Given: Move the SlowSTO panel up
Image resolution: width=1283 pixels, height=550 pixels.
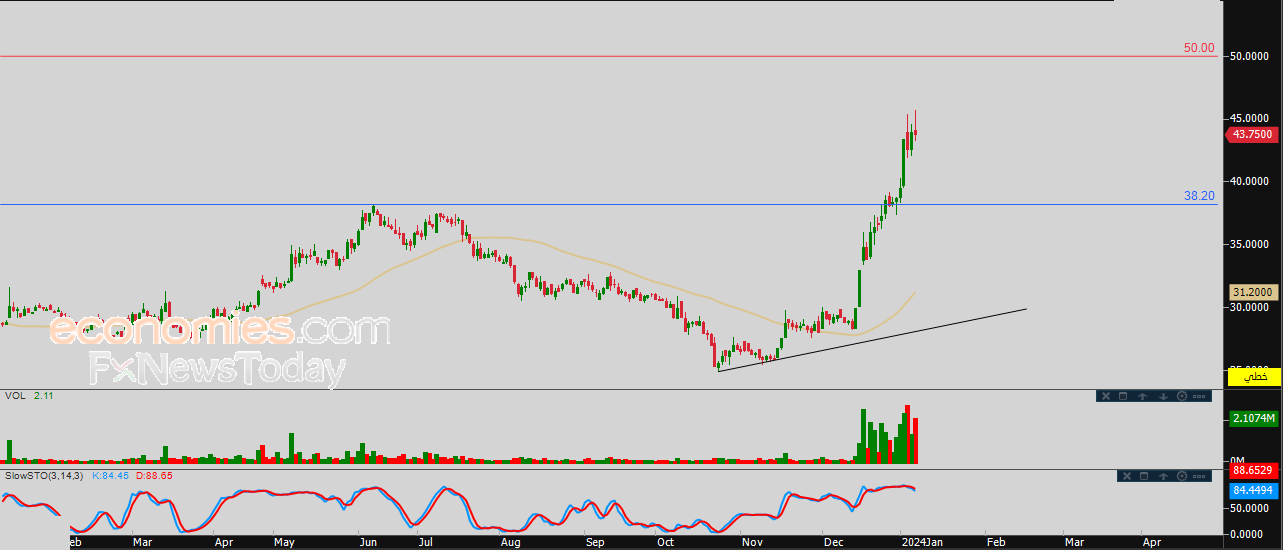Looking at the screenshot, I should coord(1164,476).
